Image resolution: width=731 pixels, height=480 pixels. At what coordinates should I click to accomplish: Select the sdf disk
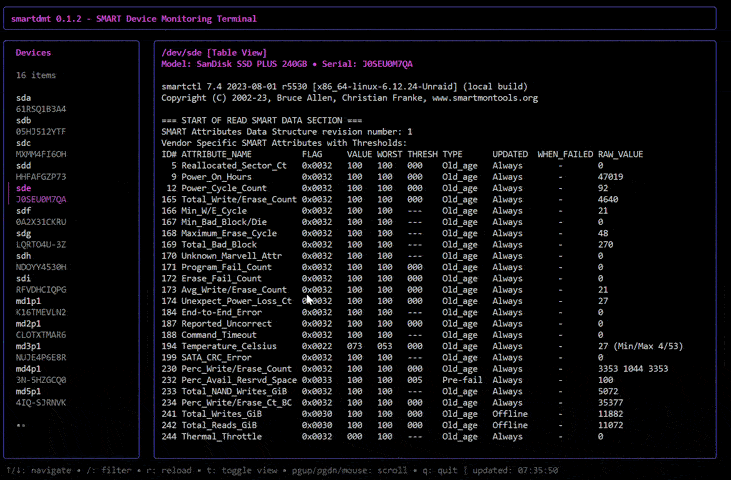click(24, 211)
